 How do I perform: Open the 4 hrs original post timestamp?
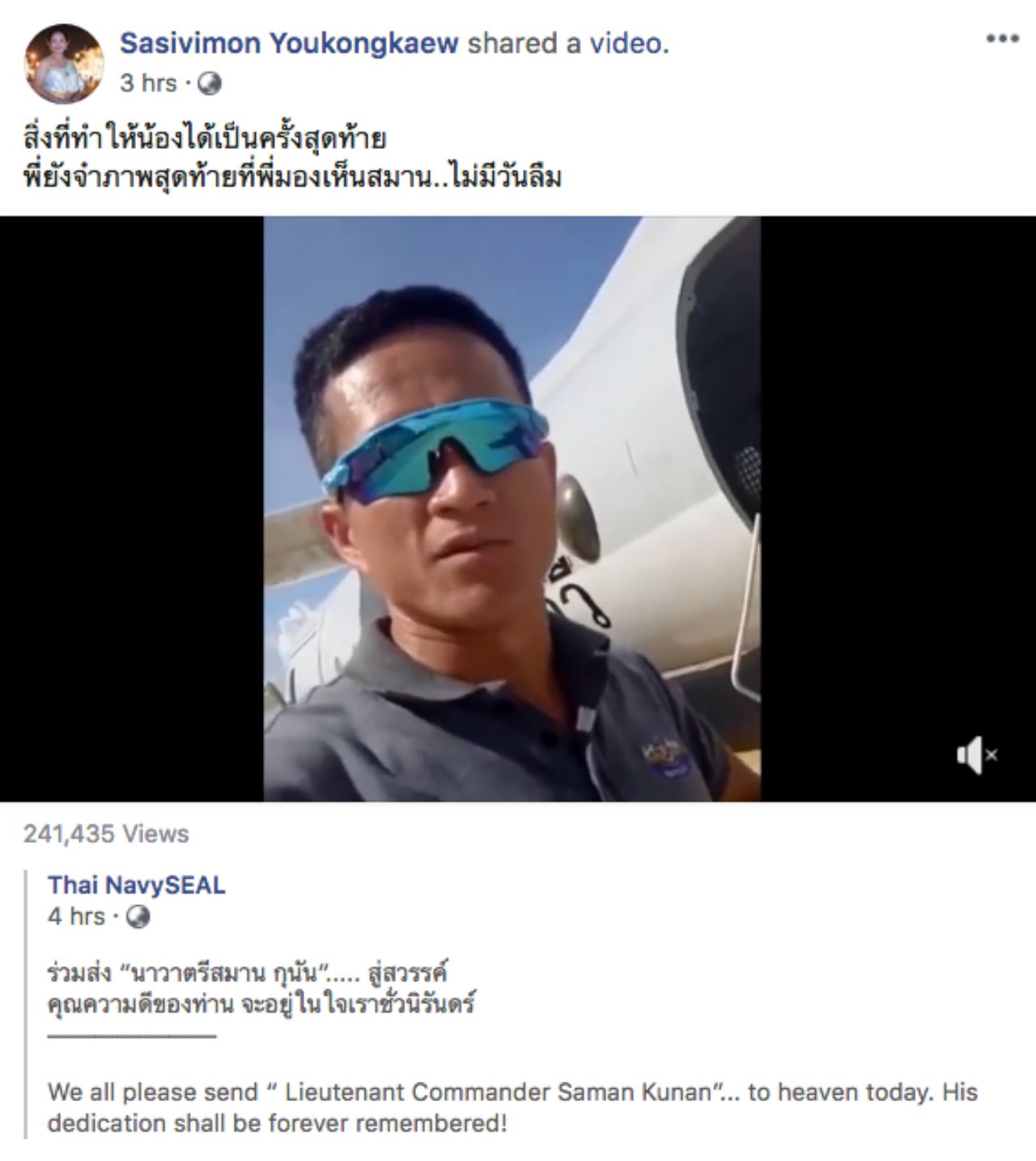click(77, 916)
